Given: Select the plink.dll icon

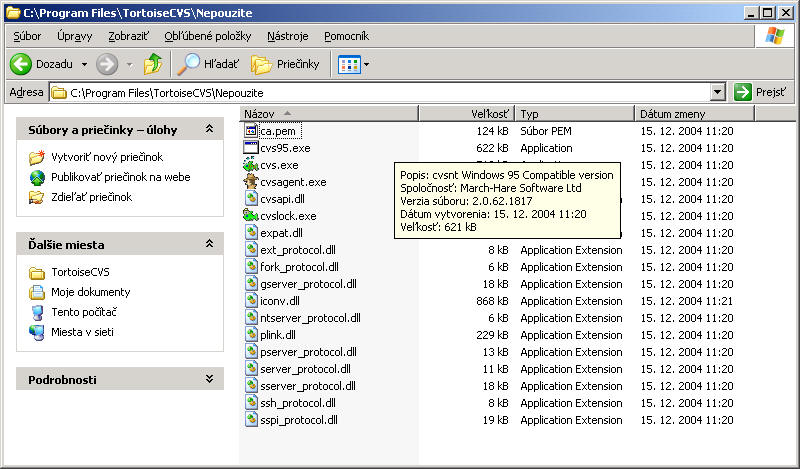Looking at the screenshot, I should tap(251, 335).
